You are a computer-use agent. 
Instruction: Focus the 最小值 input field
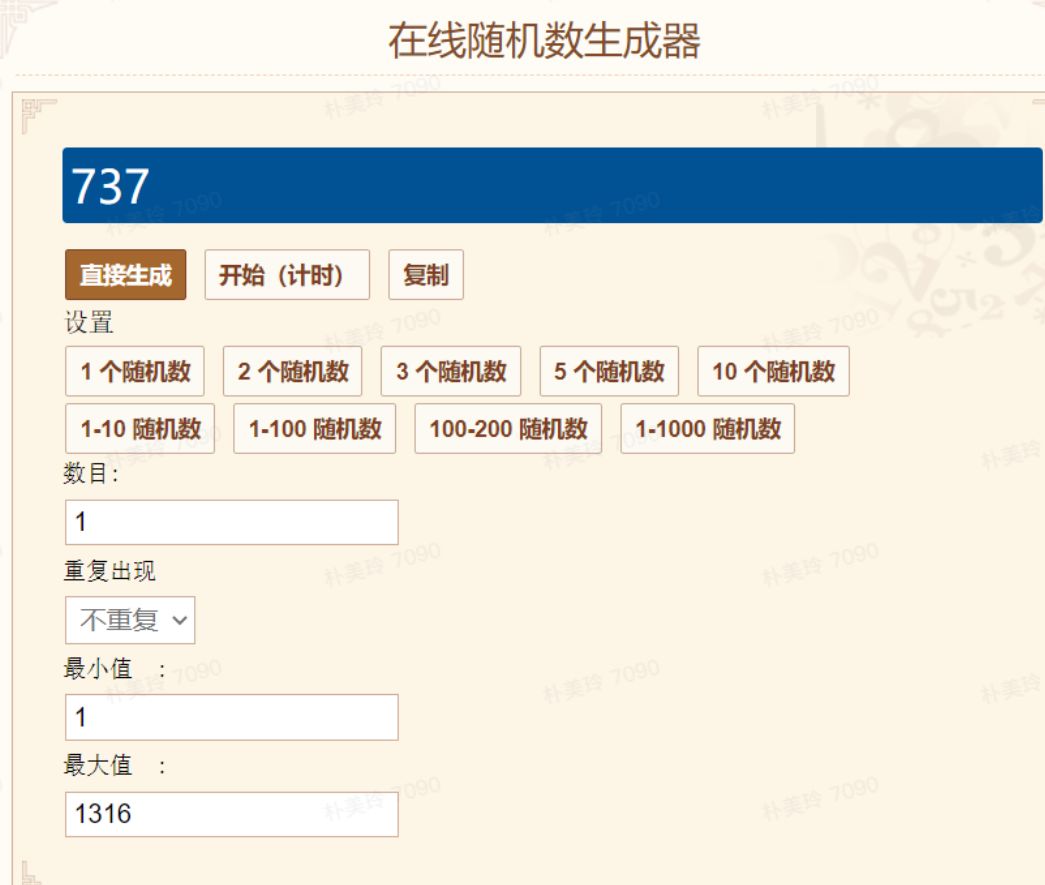232,718
